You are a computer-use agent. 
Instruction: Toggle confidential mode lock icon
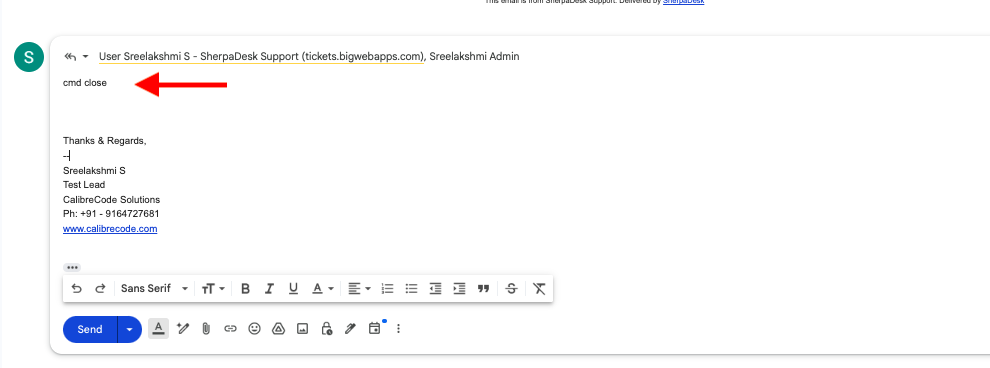tap(326, 328)
